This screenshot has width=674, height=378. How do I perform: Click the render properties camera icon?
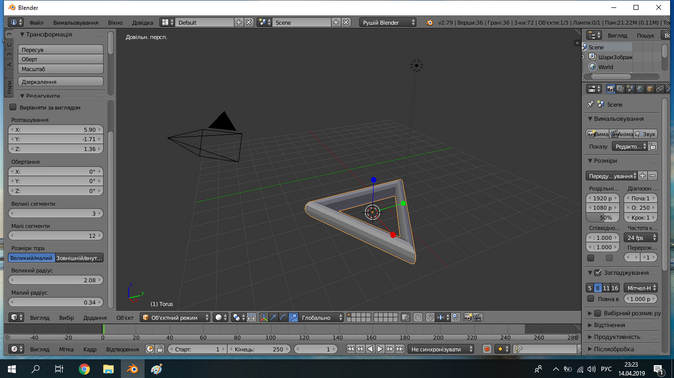pyautogui.click(x=610, y=89)
